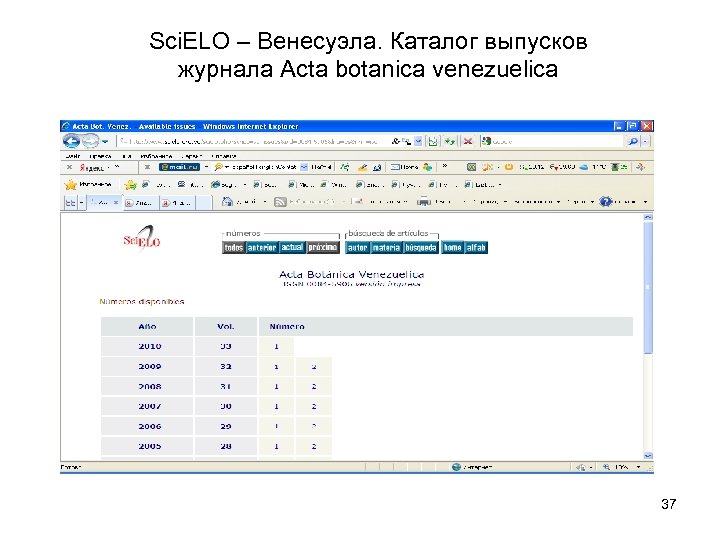Click the Yandex logo in toolbar
720x540 pixels.
coord(91,168)
